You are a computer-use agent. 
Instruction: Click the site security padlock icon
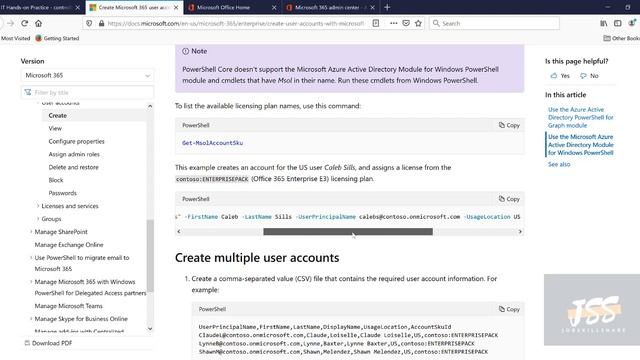point(101,23)
